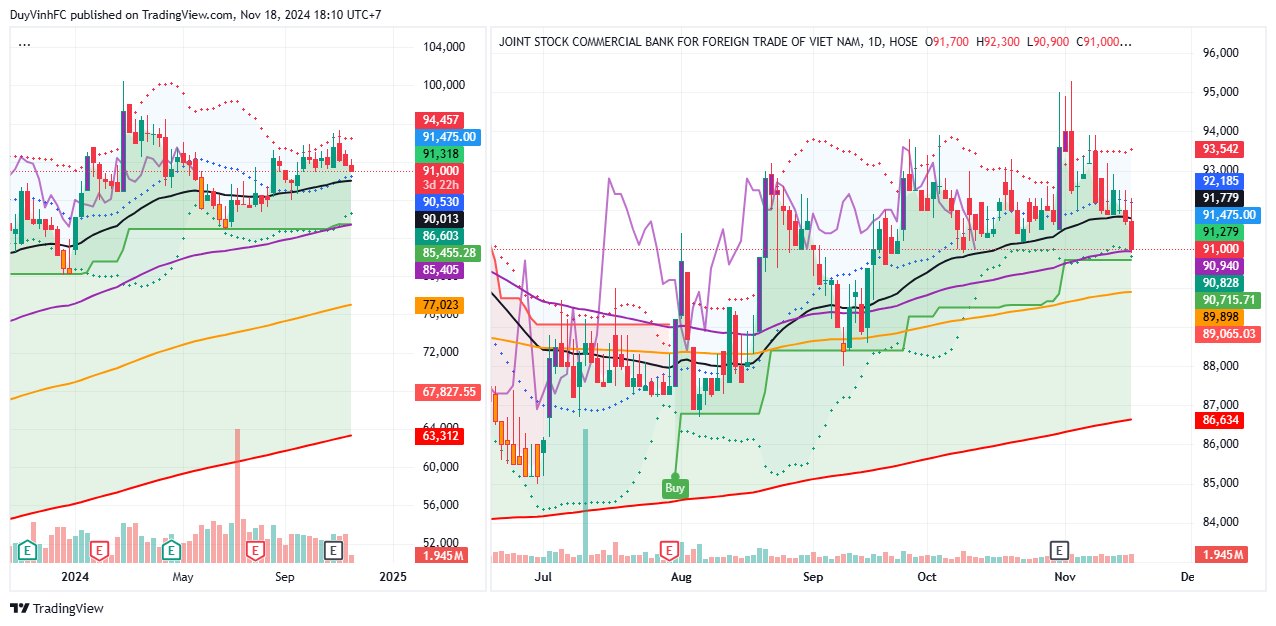Click the black 91,779 price label
Viewport: 1276px width, 626px height.
(1221, 198)
